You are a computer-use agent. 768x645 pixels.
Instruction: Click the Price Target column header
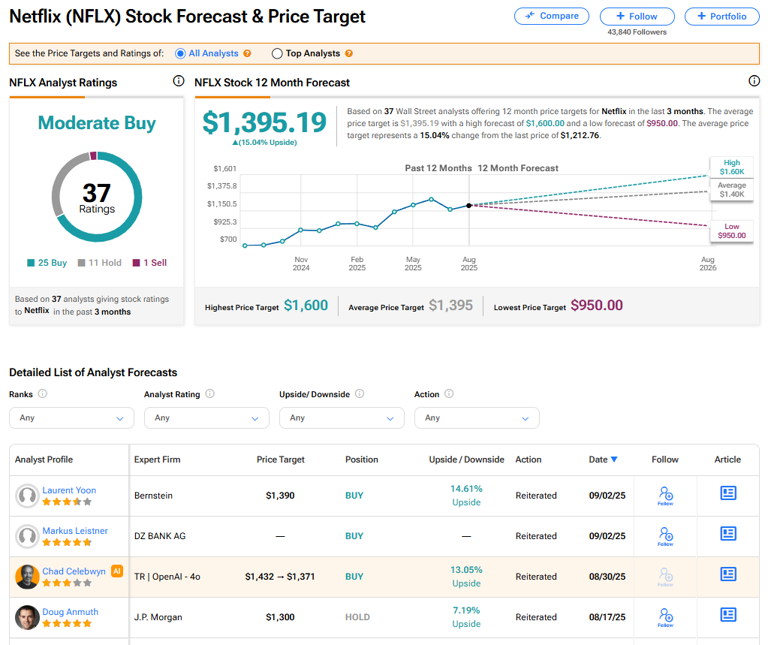(281, 459)
